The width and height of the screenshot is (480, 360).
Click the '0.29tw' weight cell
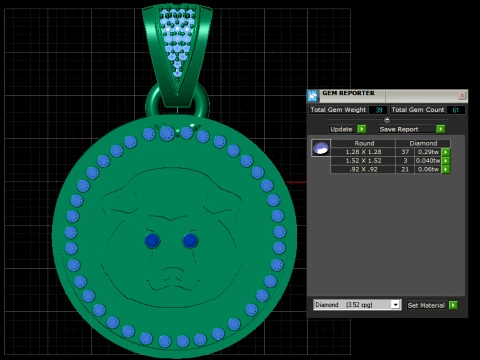pyautogui.click(x=428, y=152)
